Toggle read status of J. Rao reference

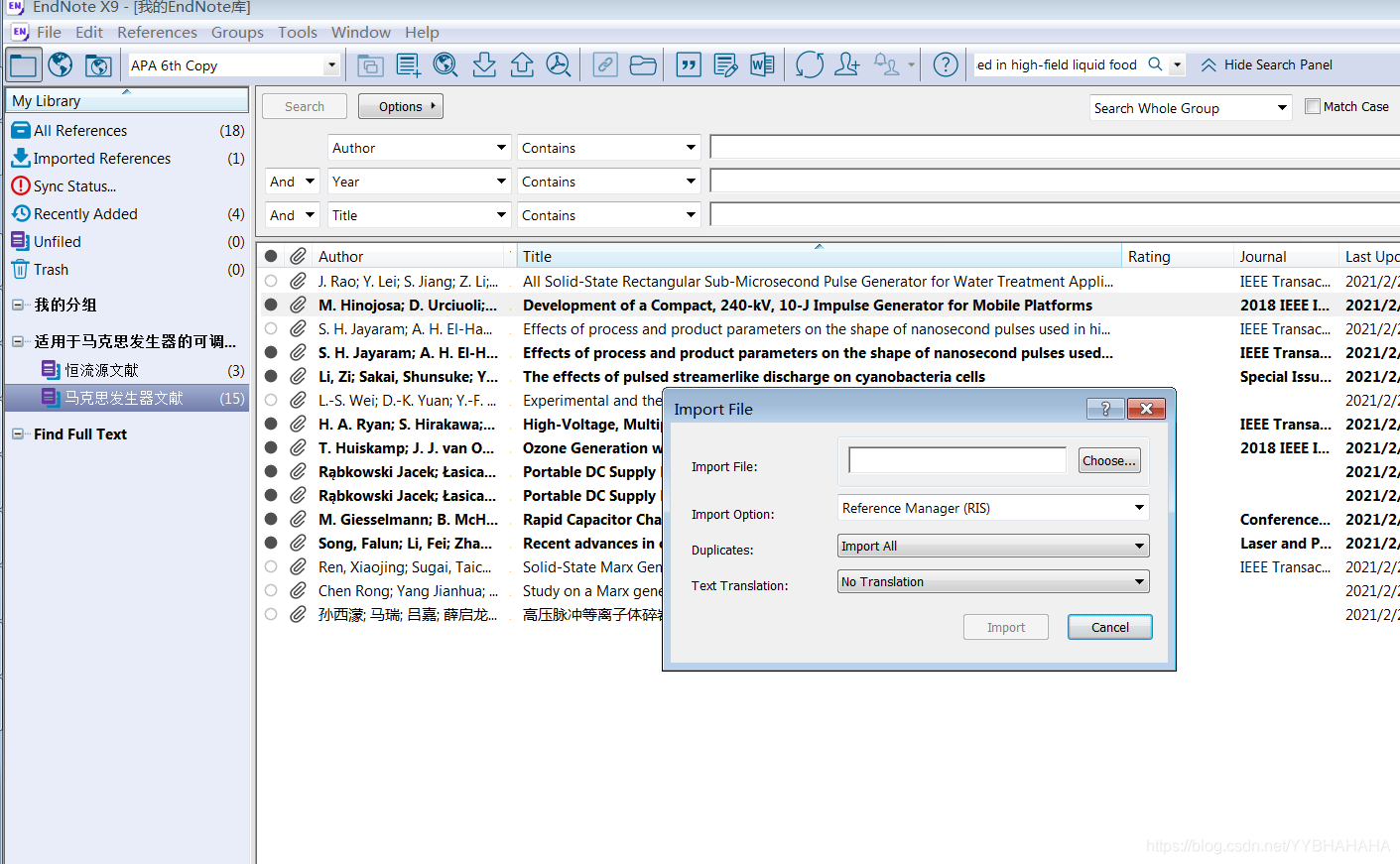point(271,282)
